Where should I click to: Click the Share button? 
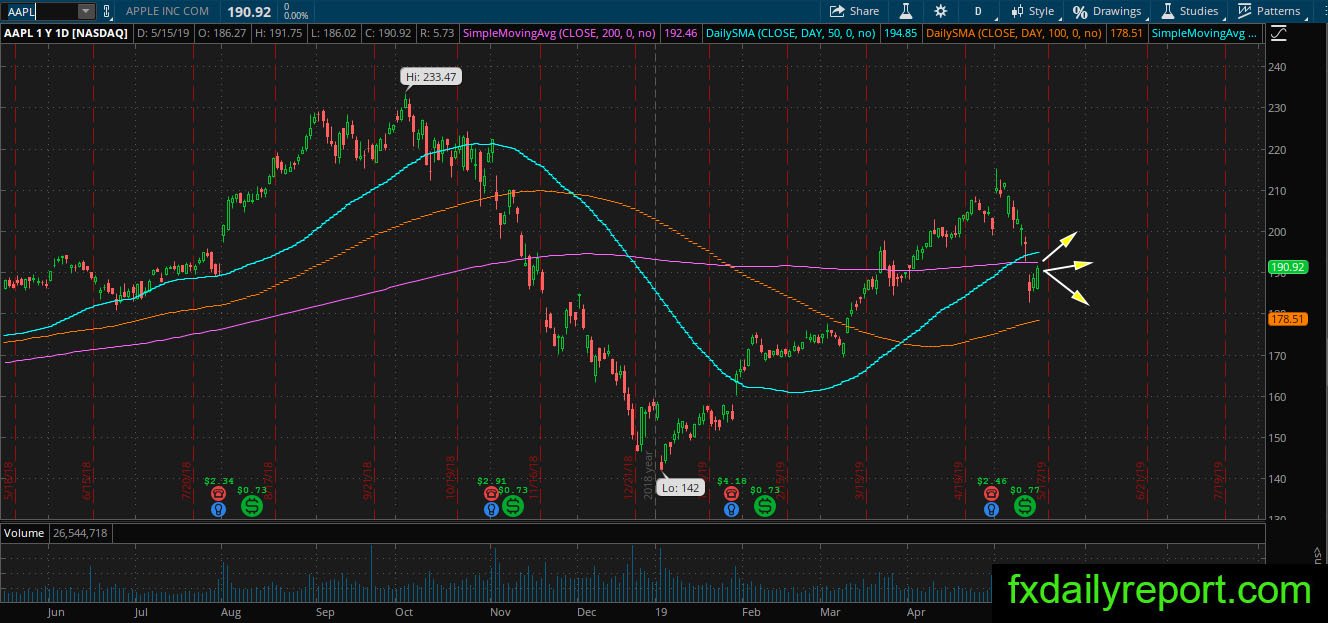[x=855, y=11]
